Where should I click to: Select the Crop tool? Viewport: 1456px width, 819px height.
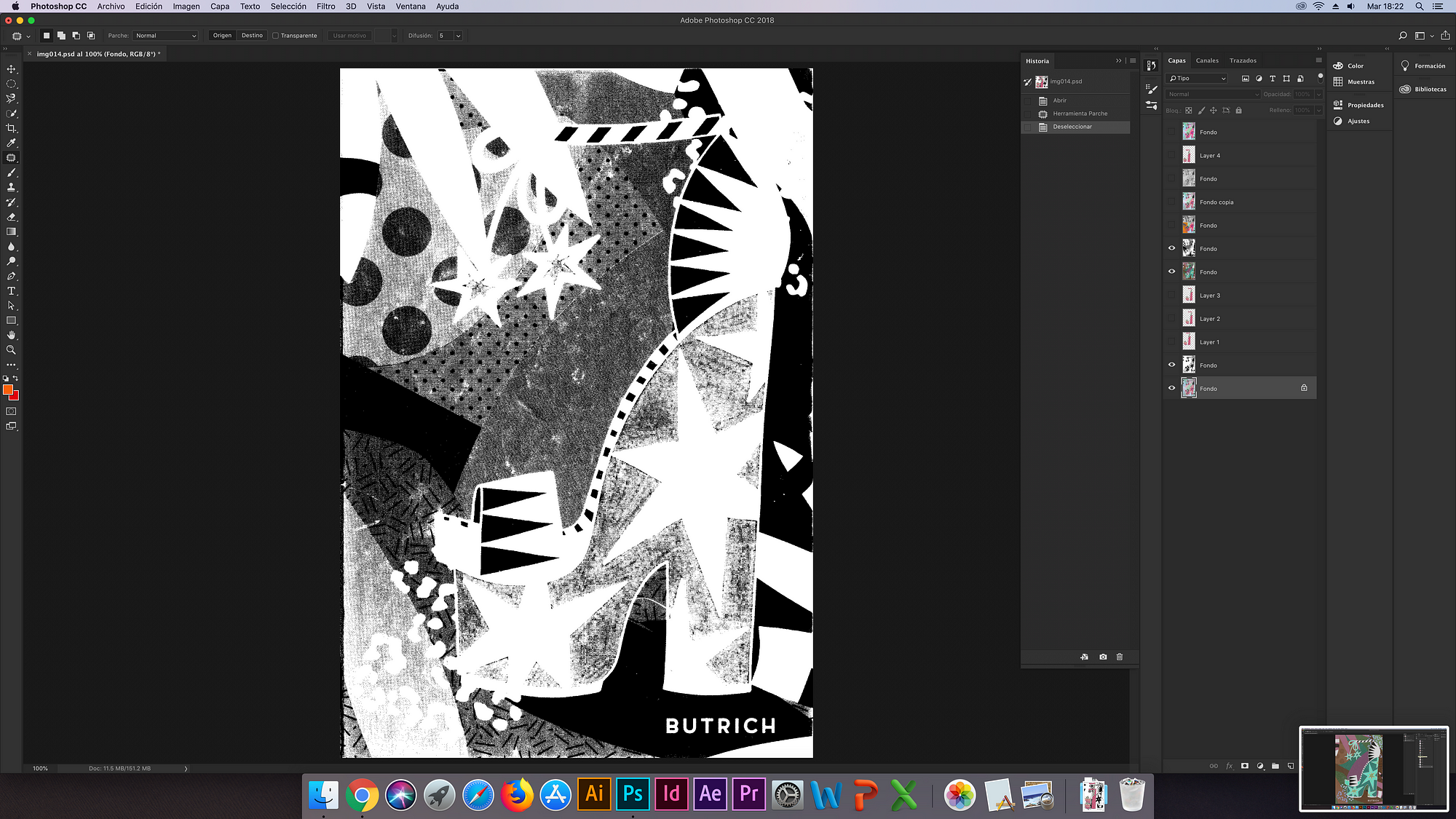point(11,128)
